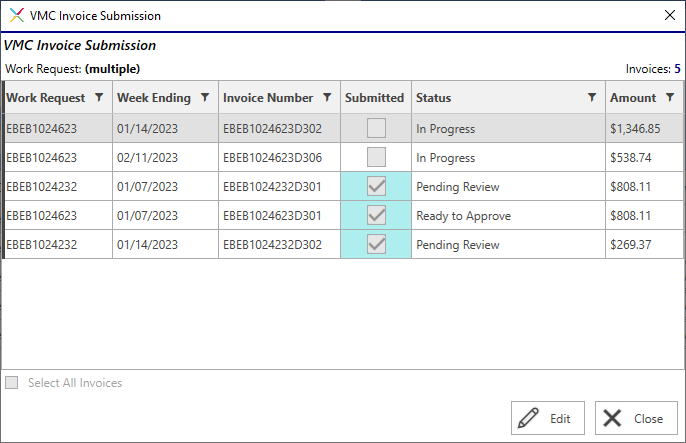Toggle Submitted checkbox for invoice EBEB1024232D302
This screenshot has width=686, height=443.
(376, 244)
